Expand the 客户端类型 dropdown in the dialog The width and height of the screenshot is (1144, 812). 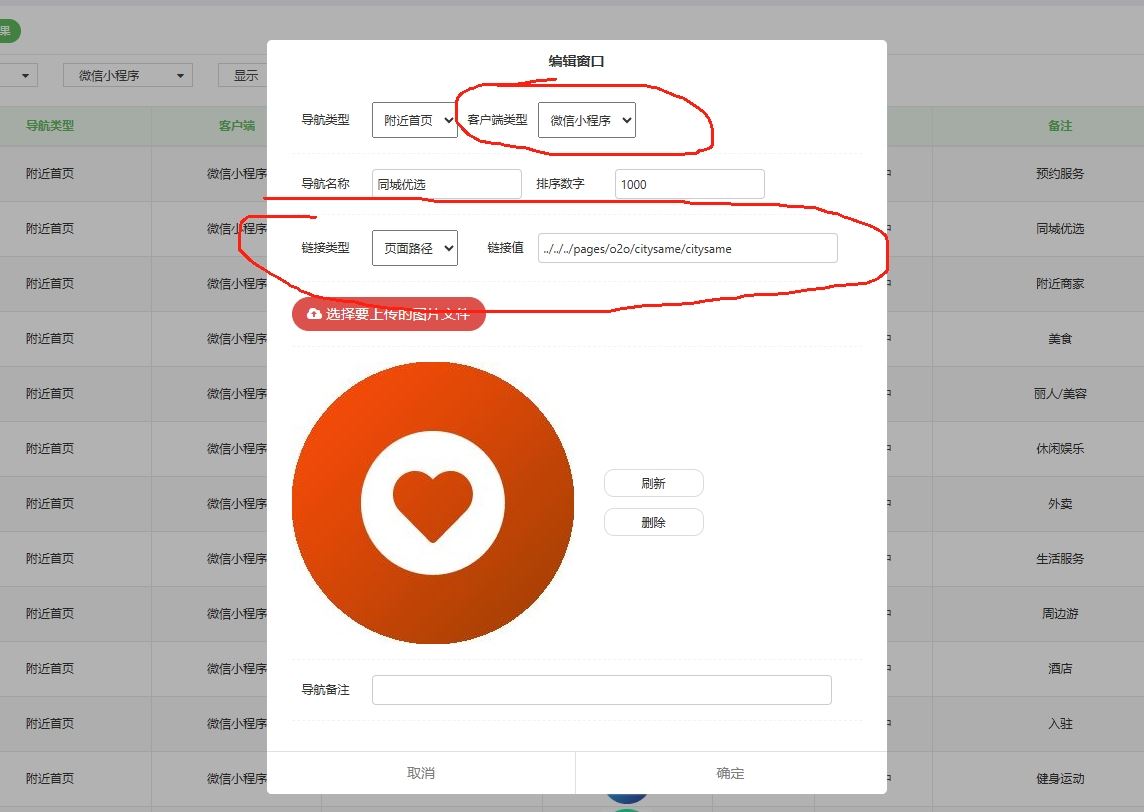(586, 120)
